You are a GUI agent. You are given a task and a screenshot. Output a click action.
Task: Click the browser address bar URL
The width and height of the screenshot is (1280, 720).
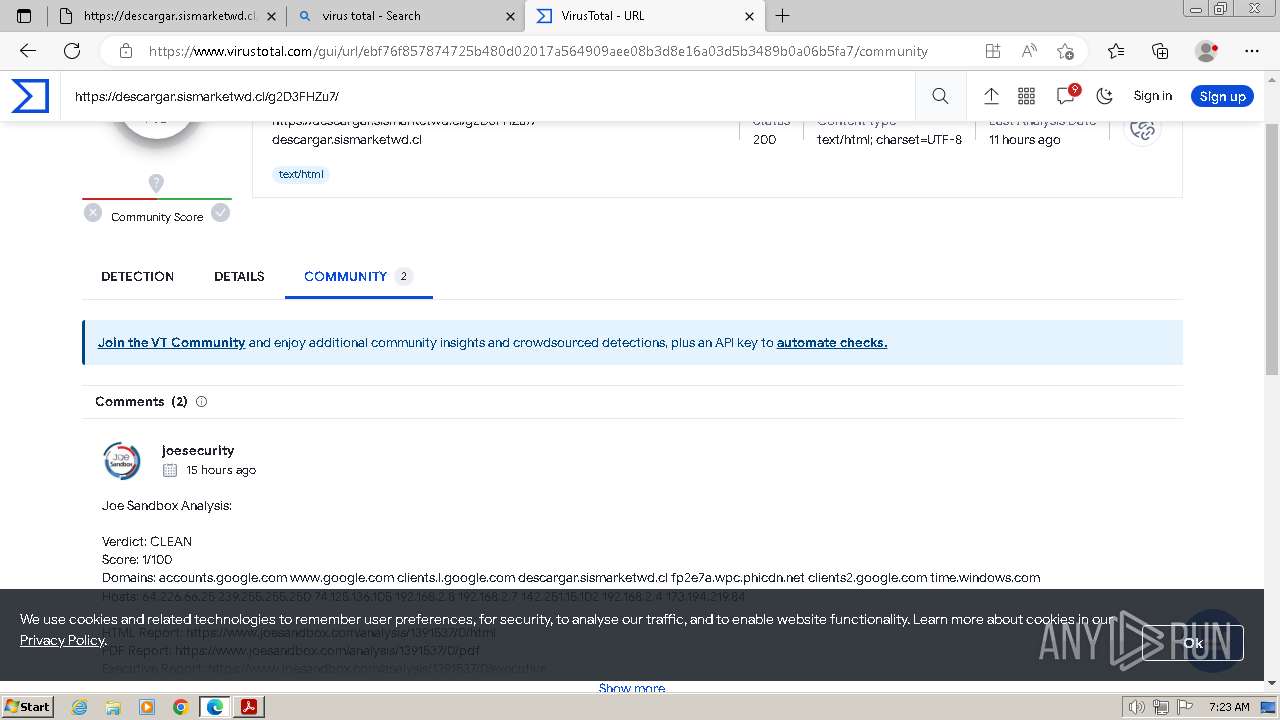pos(538,51)
